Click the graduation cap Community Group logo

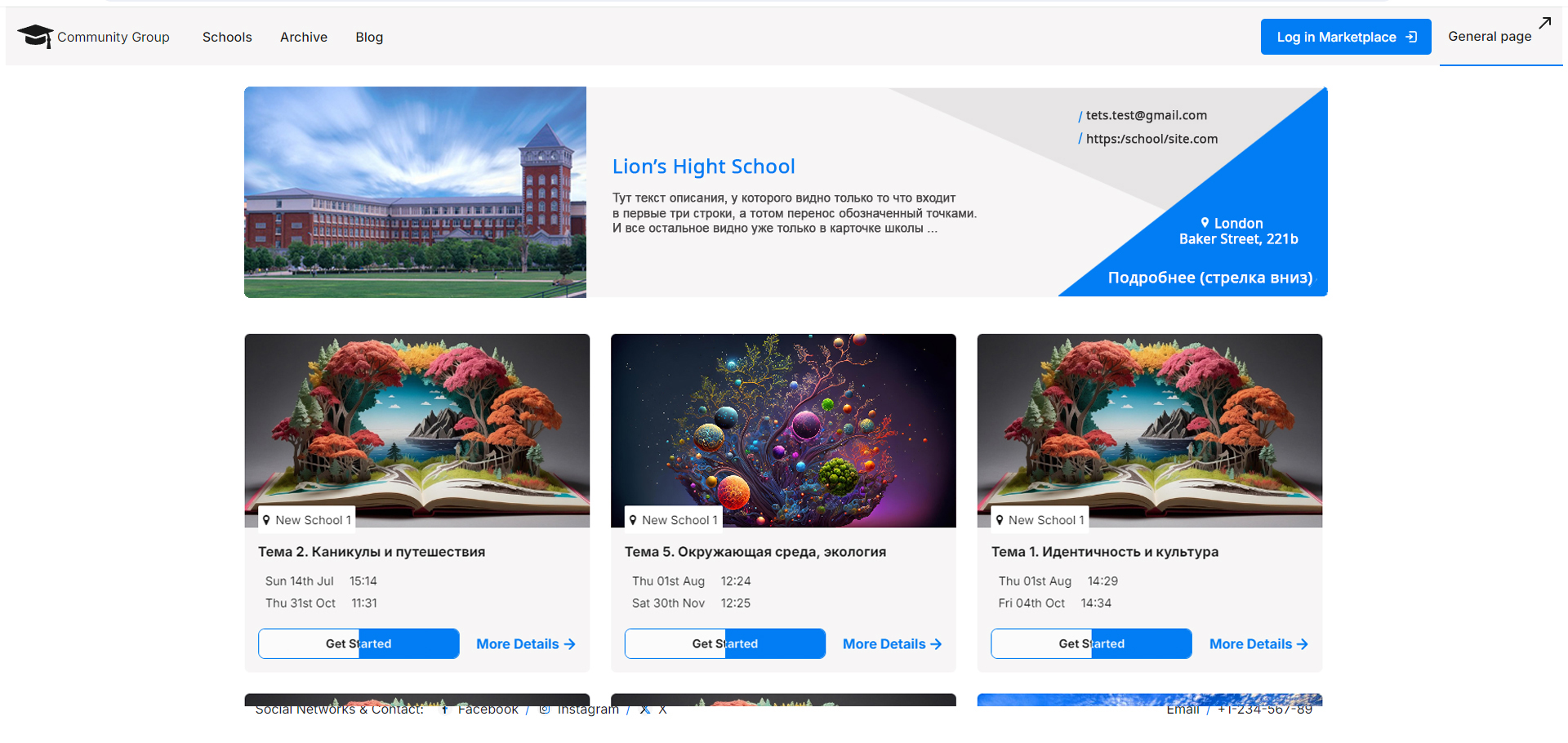(35, 36)
